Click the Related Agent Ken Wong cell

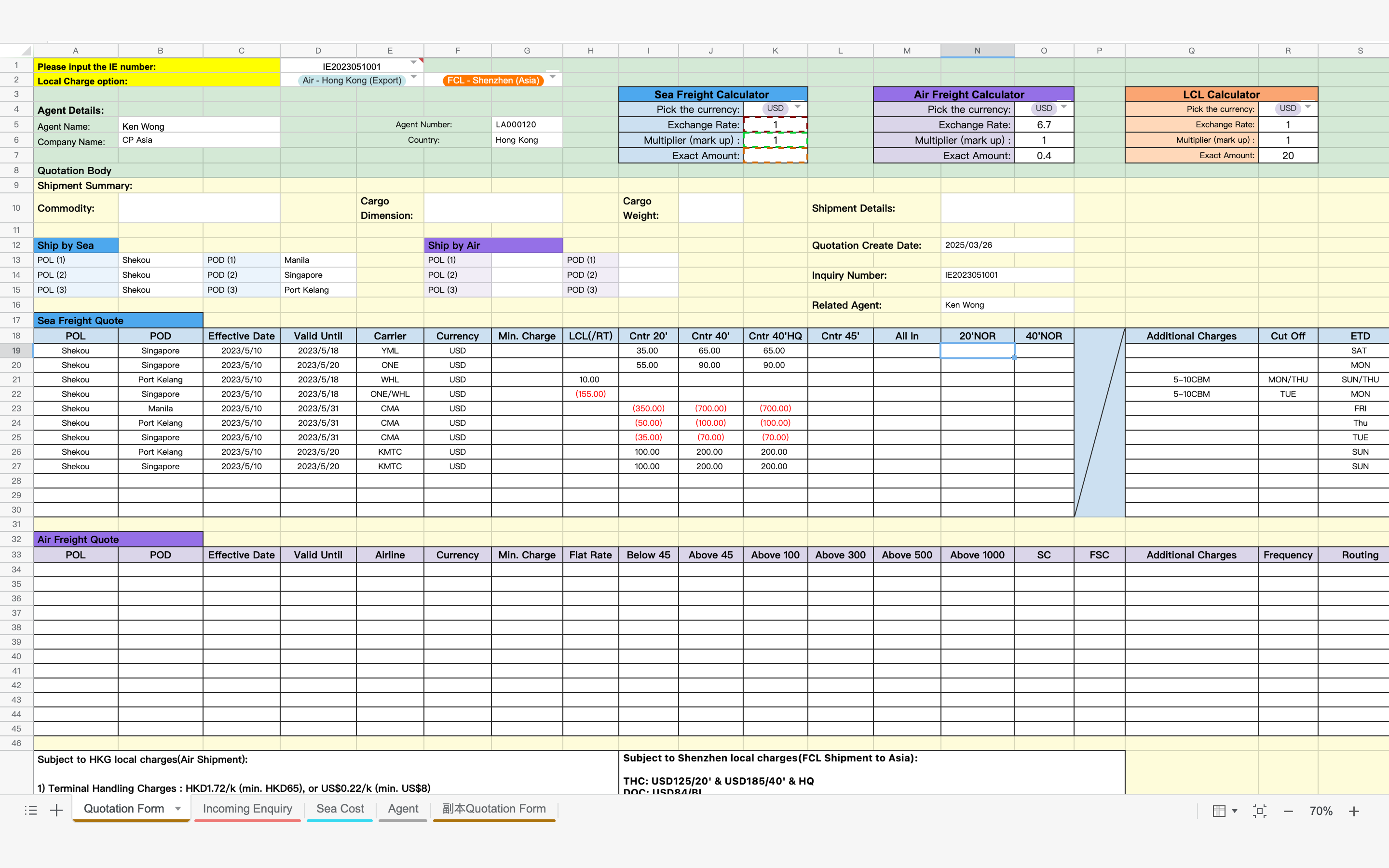tap(1008, 305)
